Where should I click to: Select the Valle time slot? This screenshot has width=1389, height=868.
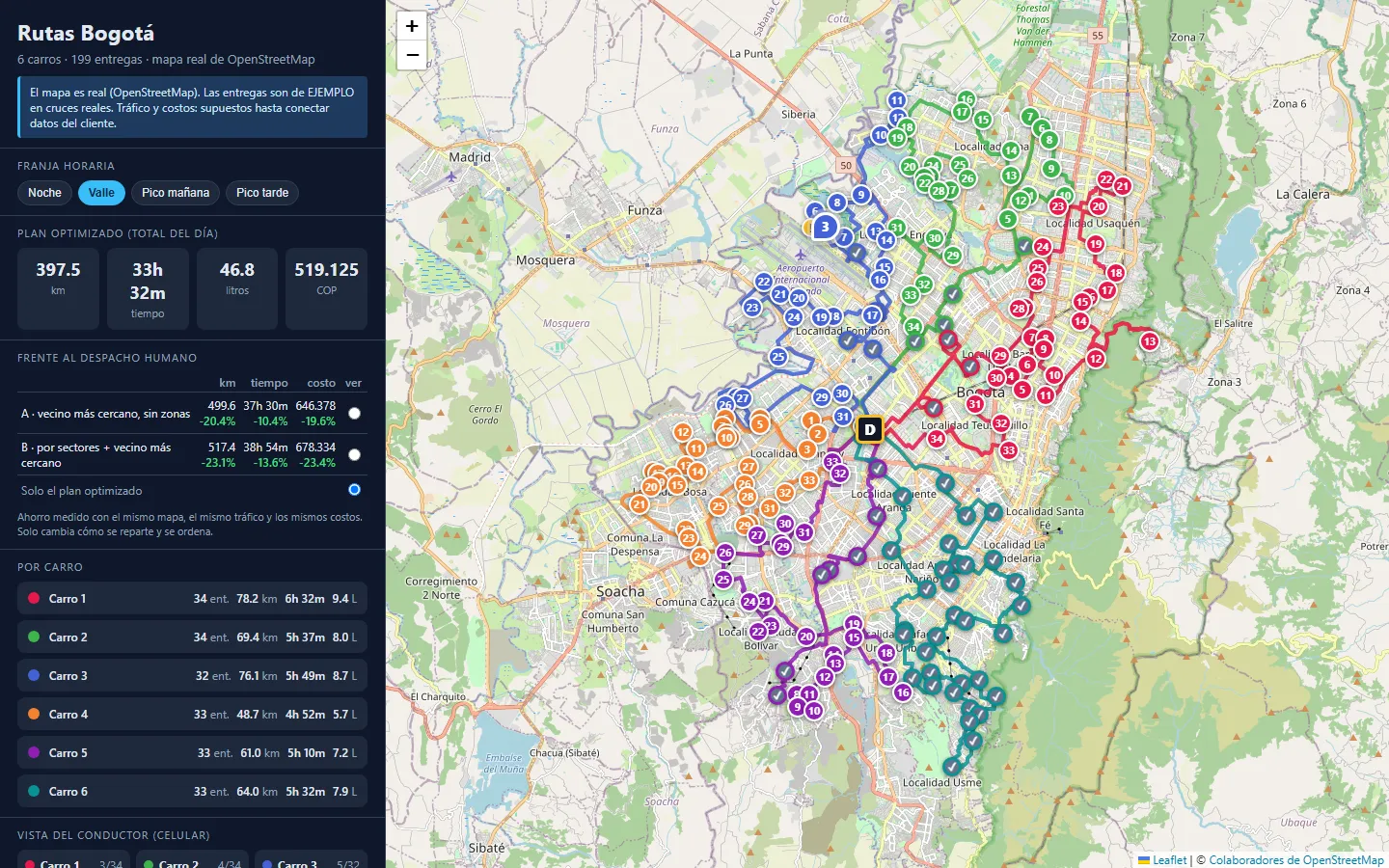101,193
